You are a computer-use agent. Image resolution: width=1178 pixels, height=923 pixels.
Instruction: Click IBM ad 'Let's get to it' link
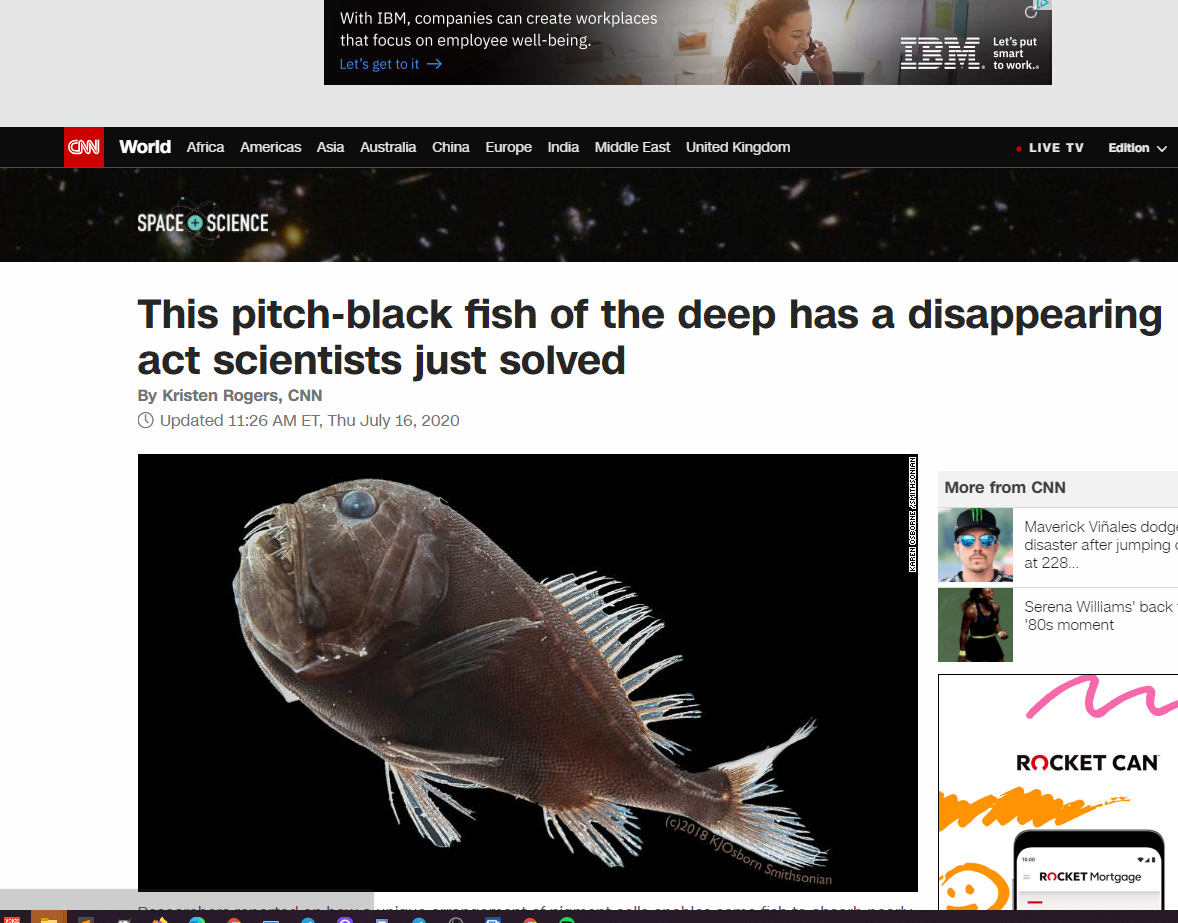coord(391,64)
